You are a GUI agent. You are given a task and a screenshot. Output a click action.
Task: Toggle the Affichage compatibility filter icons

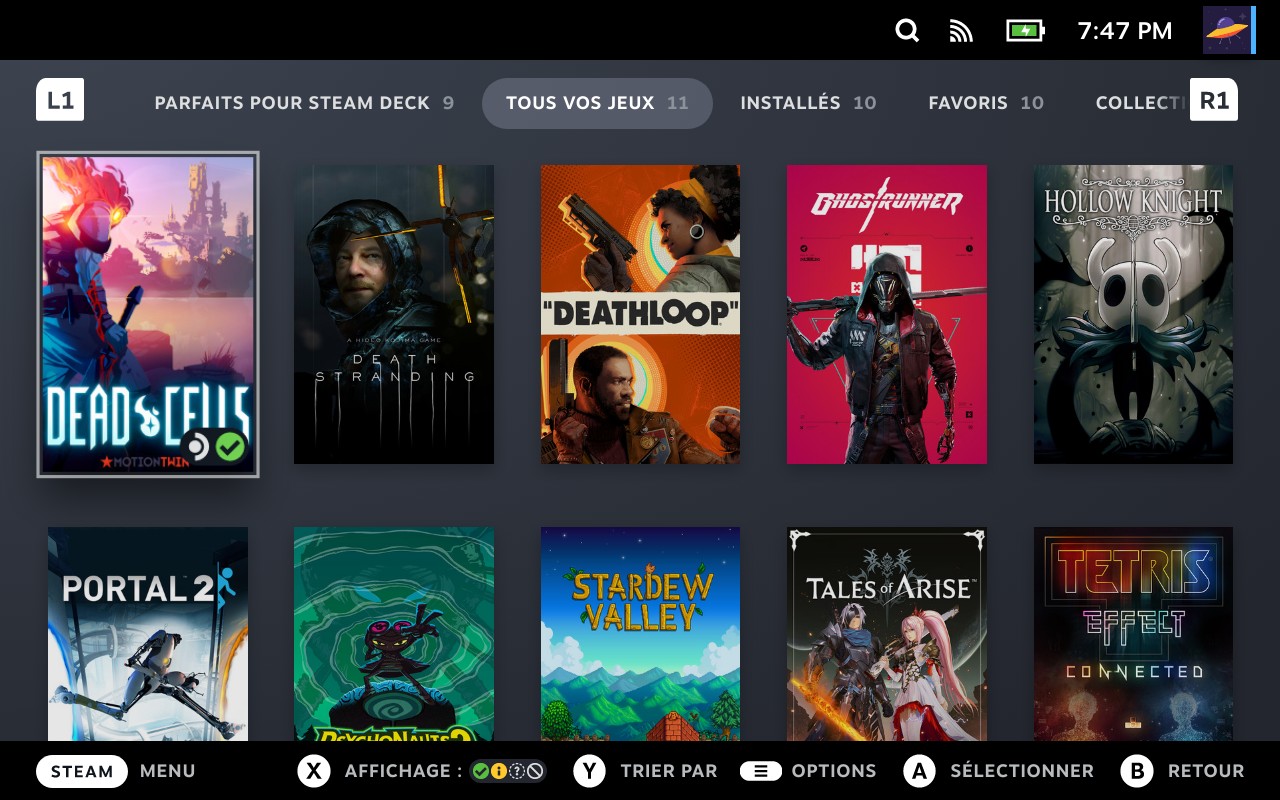coord(508,771)
